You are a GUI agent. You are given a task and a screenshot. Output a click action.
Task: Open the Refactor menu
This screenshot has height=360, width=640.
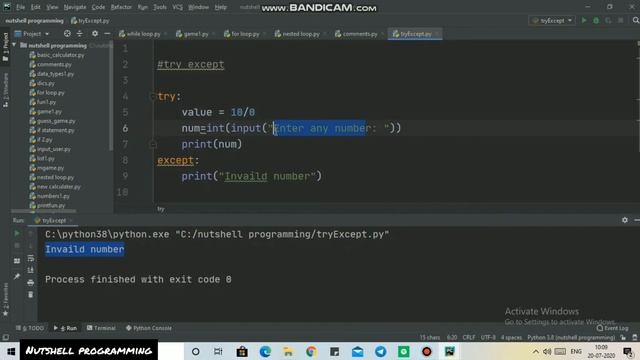click(x=121, y=7)
